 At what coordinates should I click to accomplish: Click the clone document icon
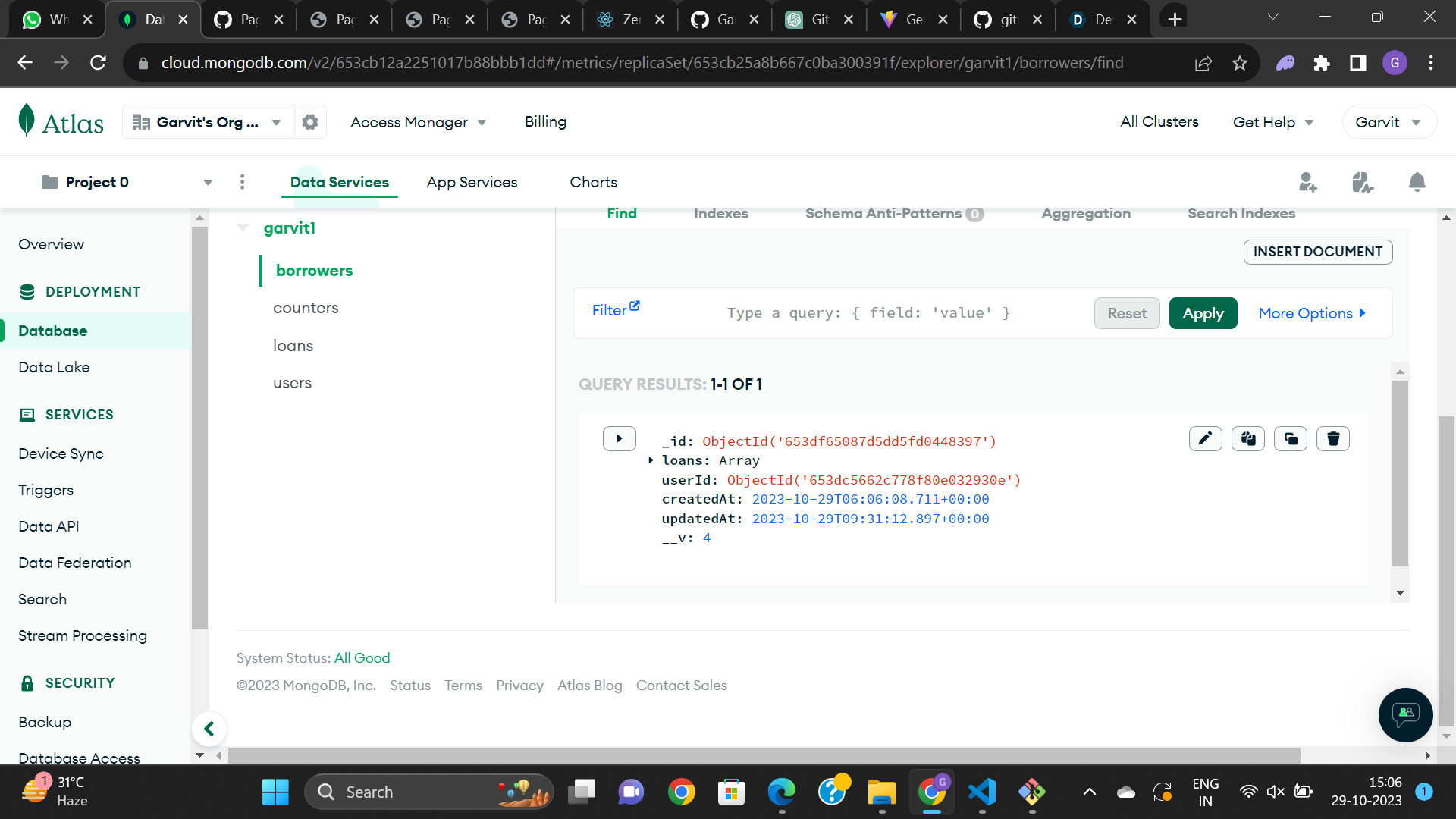pos(1290,438)
